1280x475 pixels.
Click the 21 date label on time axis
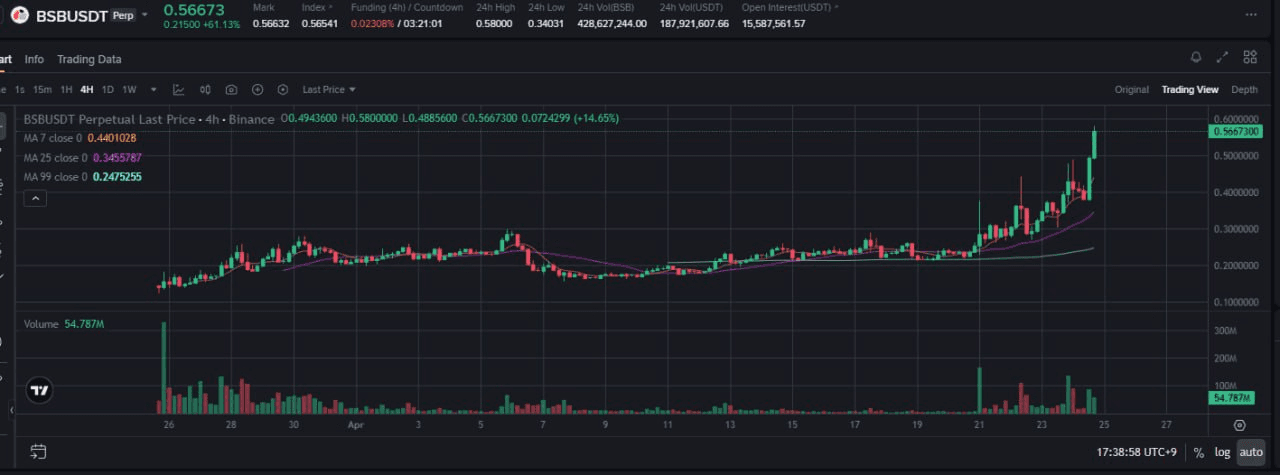click(979, 424)
